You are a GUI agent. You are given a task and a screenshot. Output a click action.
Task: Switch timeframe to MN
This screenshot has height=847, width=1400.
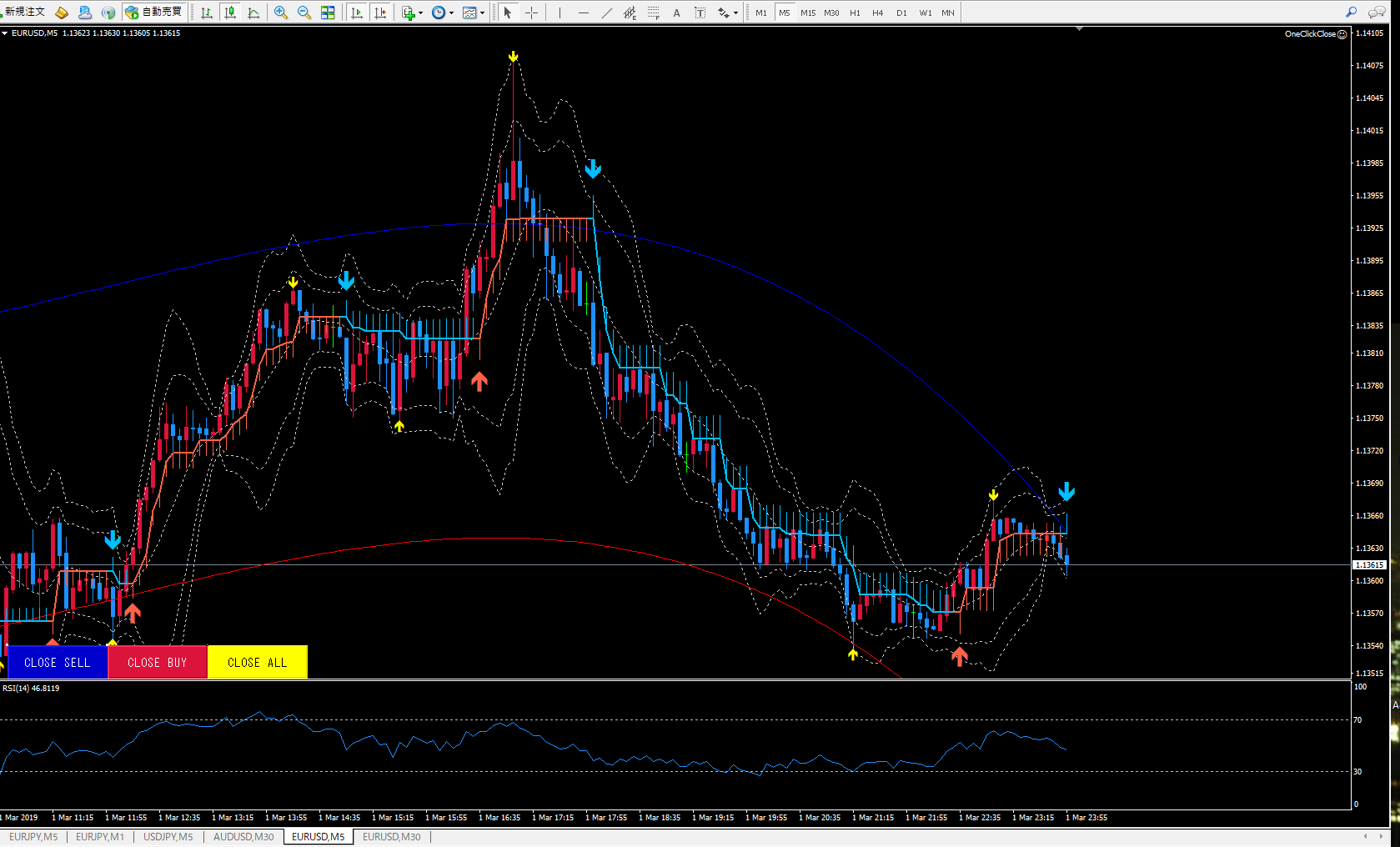(x=948, y=13)
